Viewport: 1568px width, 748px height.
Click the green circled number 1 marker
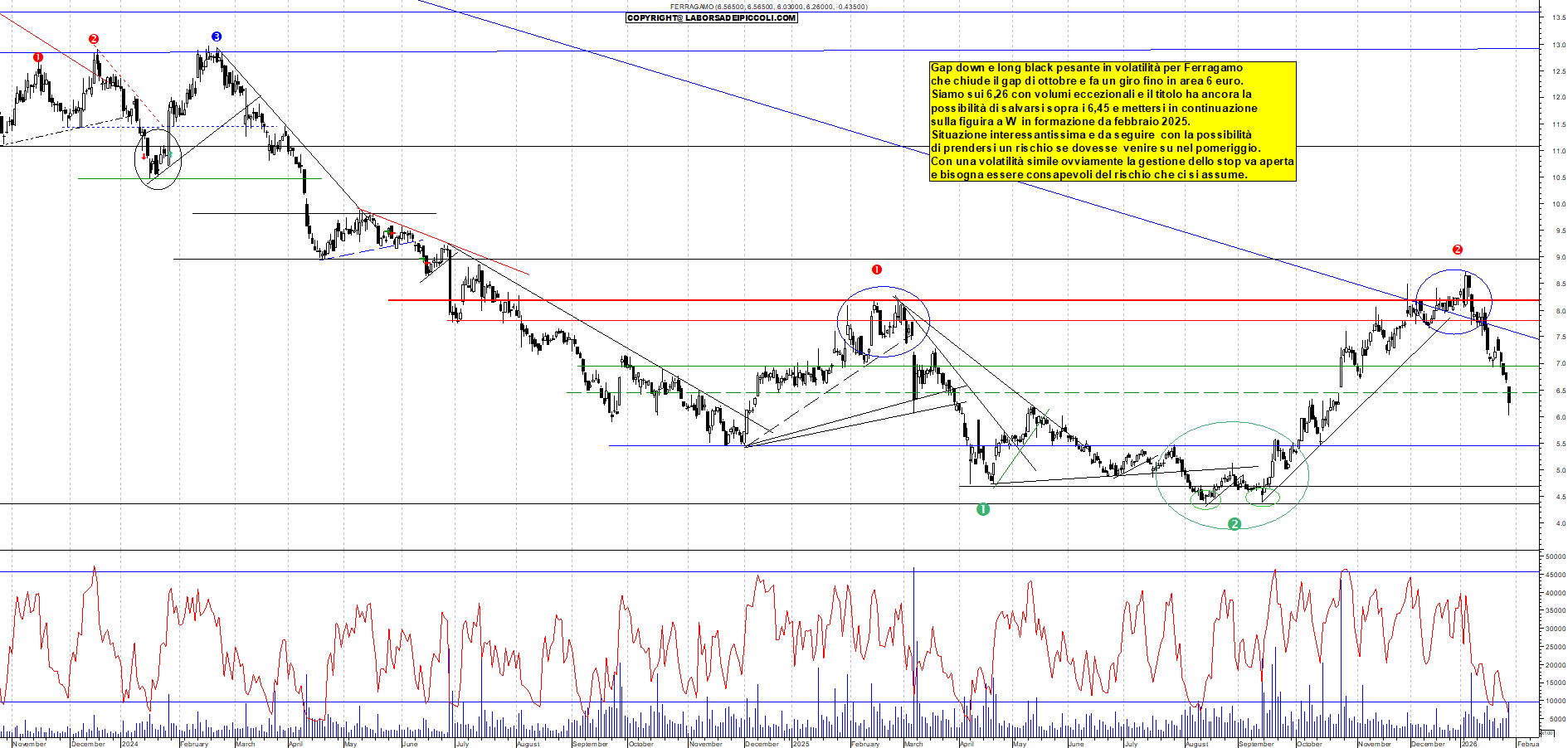[x=983, y=509]
